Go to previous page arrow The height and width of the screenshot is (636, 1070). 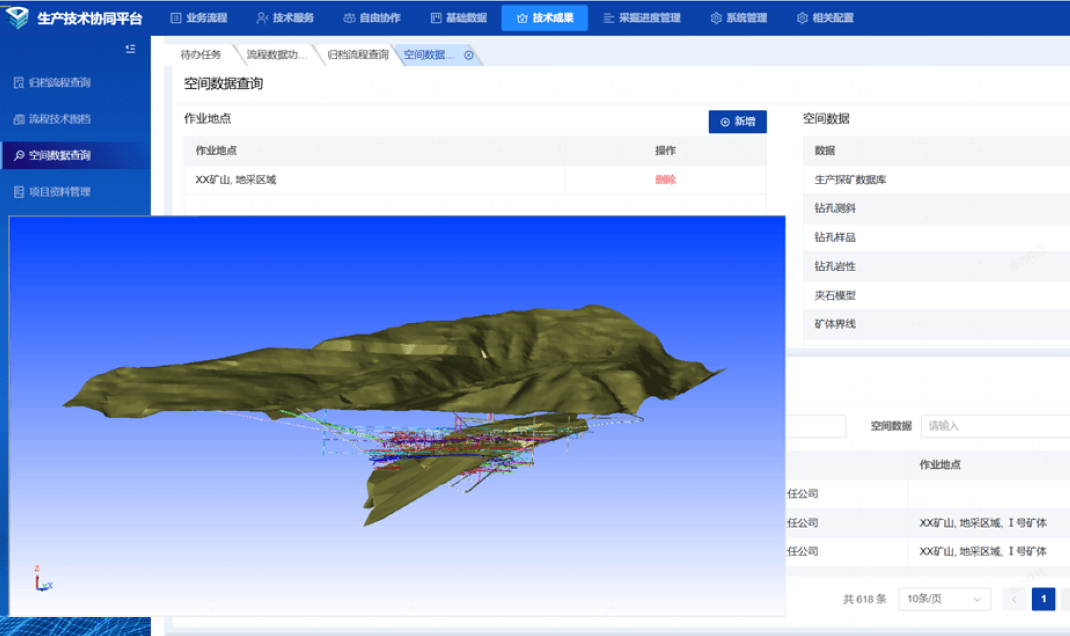coord(1014,599)
